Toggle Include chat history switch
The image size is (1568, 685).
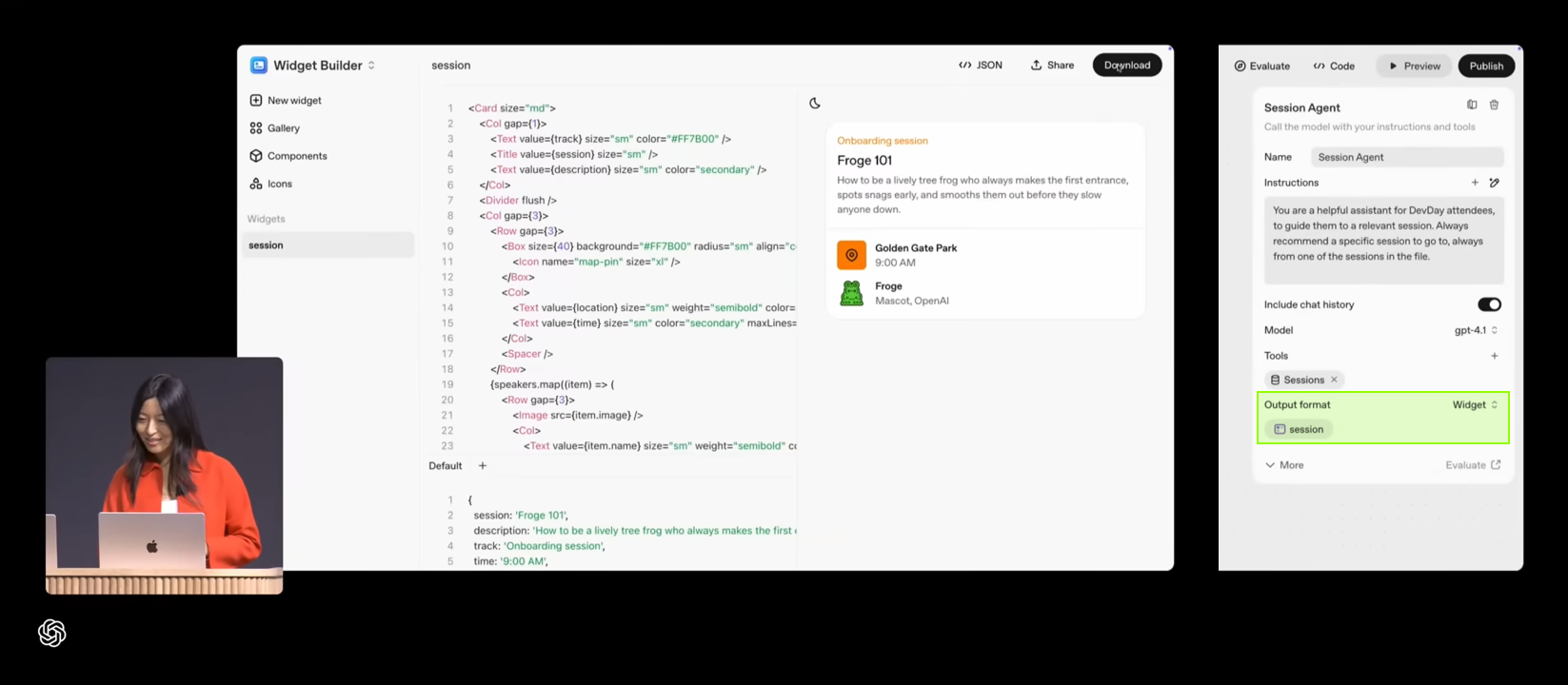point(1489,304)
